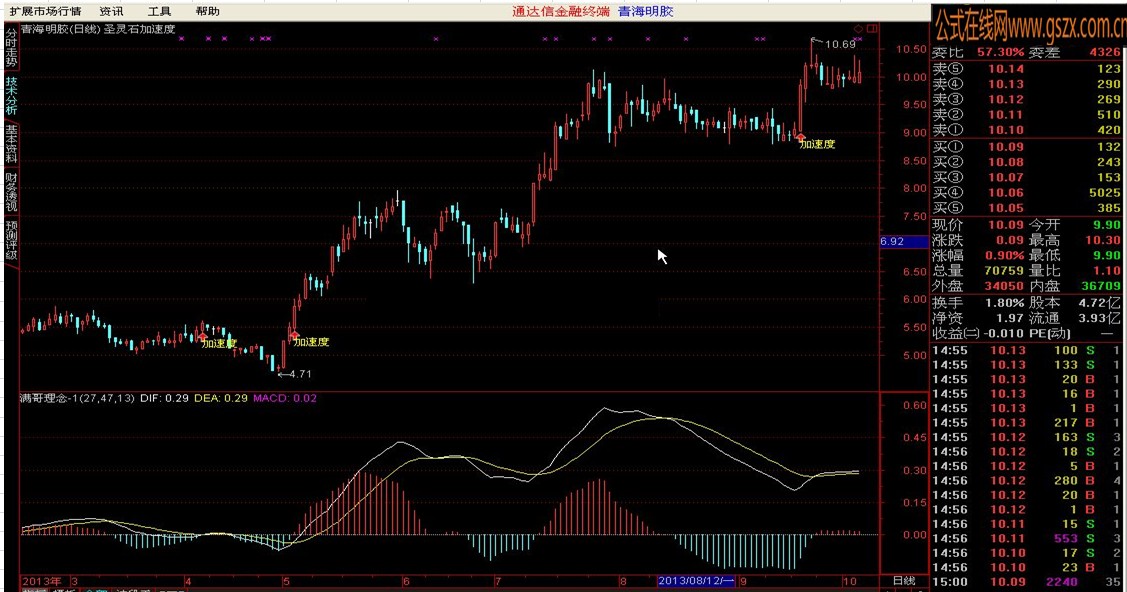Click the 通达信金融终端 title text
This screenshot has height=592, width=1127.
tap(561, 11)
